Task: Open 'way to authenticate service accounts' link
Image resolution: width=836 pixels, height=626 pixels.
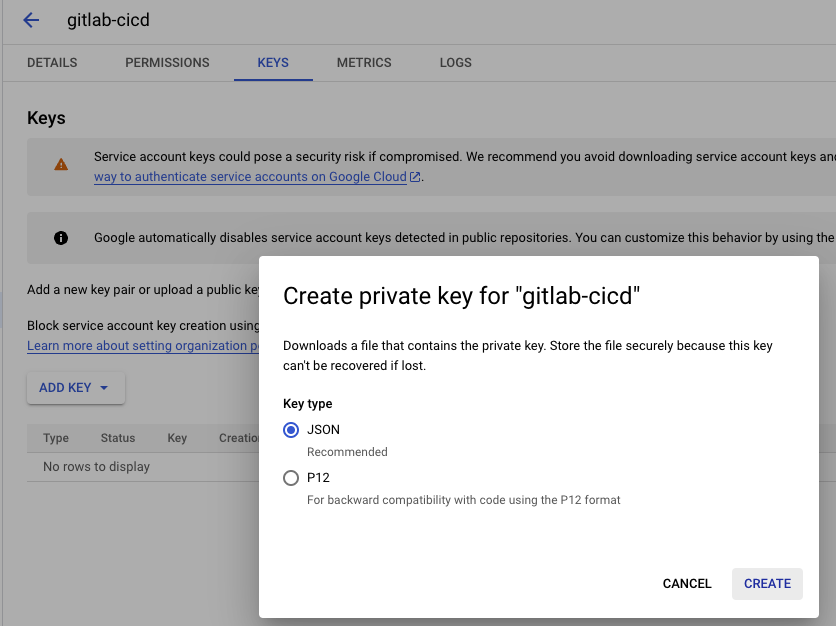Action: [250, 177]
